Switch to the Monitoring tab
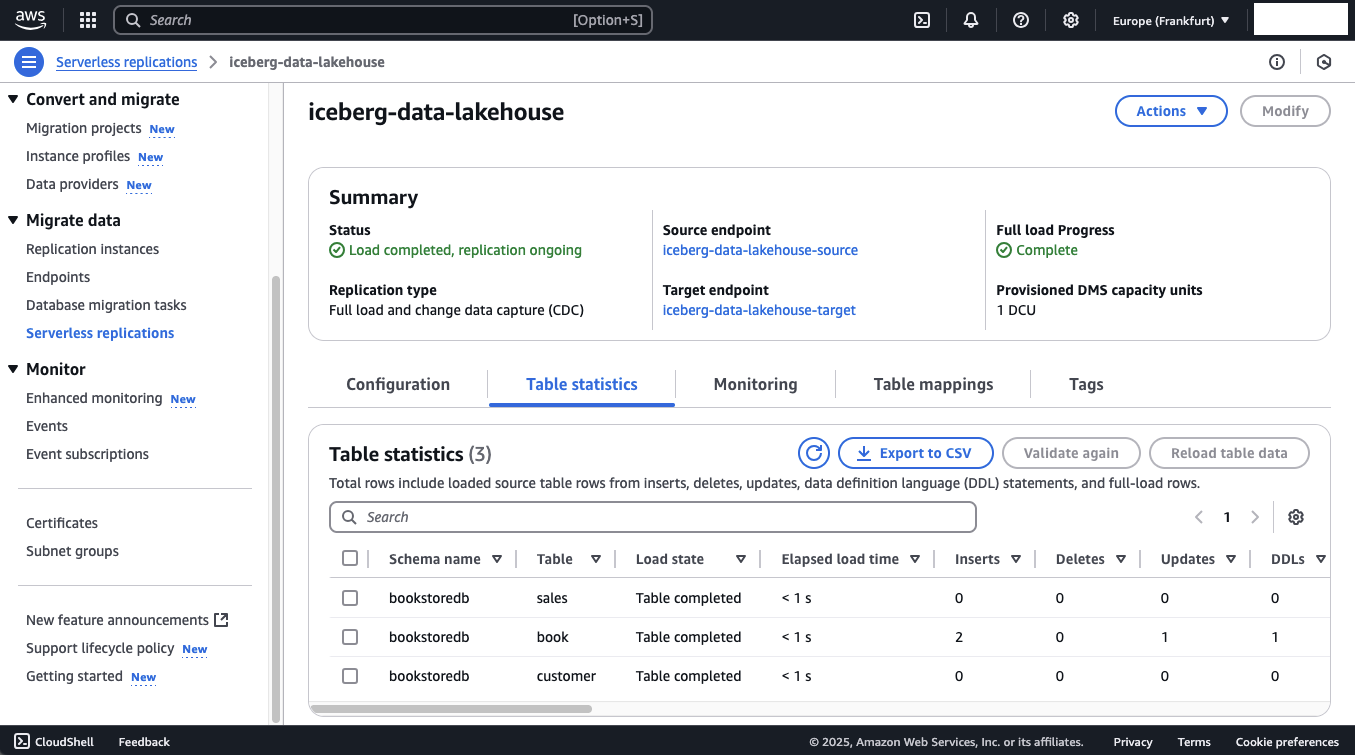The image size is (1355, 755). [755, 384]
